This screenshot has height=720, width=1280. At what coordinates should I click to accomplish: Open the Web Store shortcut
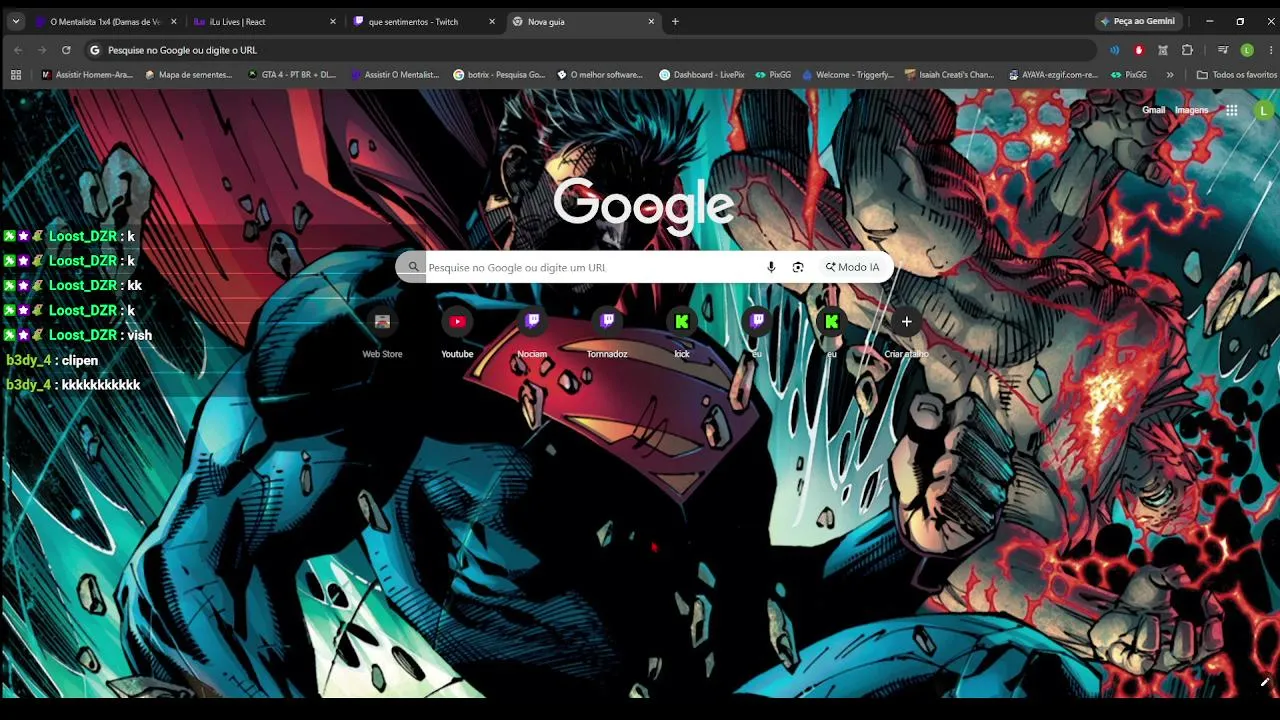(382, 332)
